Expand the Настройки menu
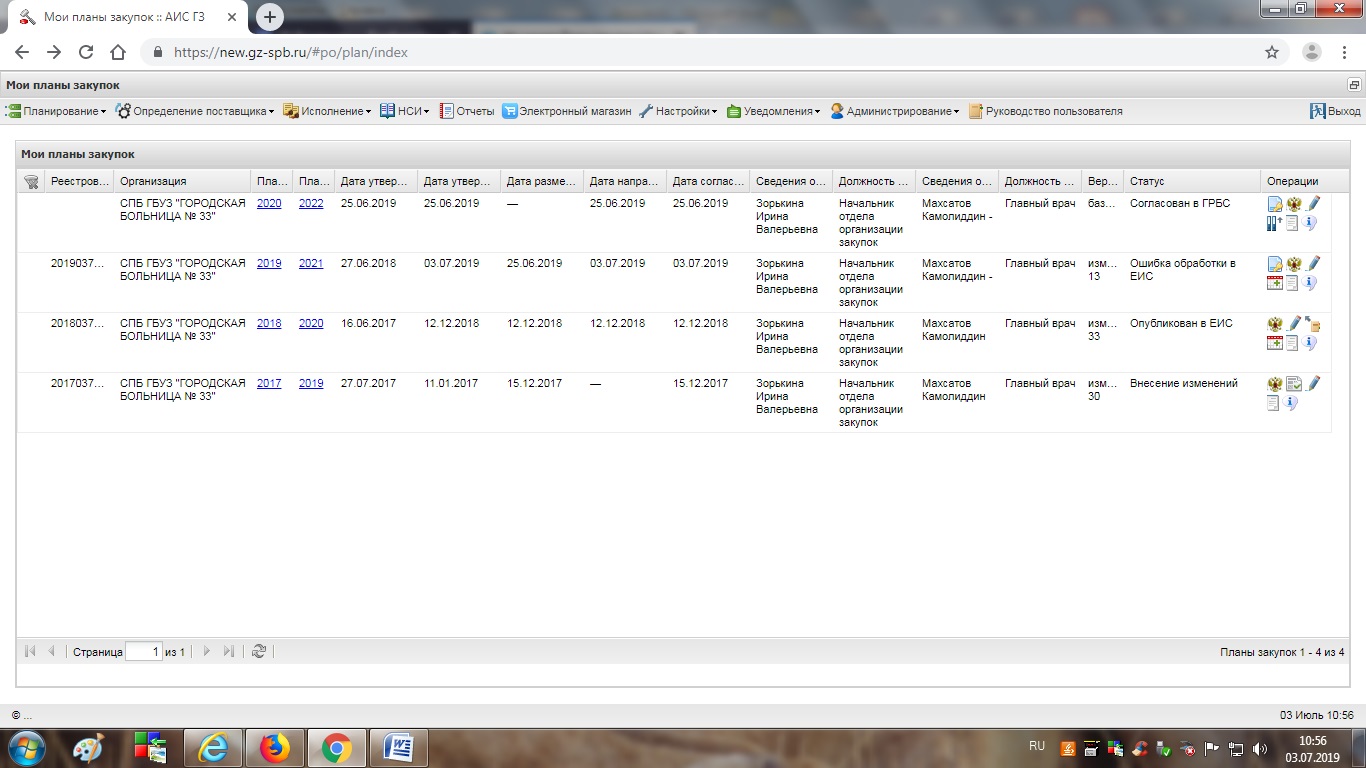 point(678,111)
